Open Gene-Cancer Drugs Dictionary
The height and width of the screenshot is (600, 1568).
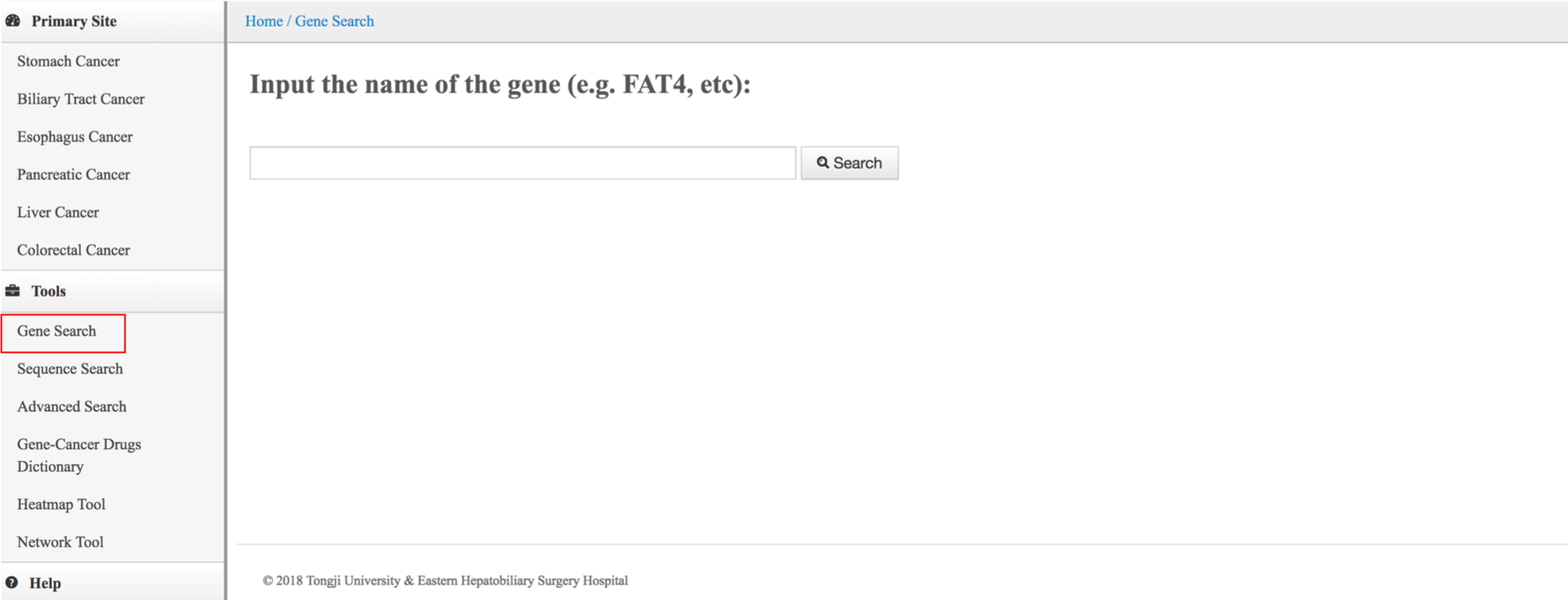79,455
